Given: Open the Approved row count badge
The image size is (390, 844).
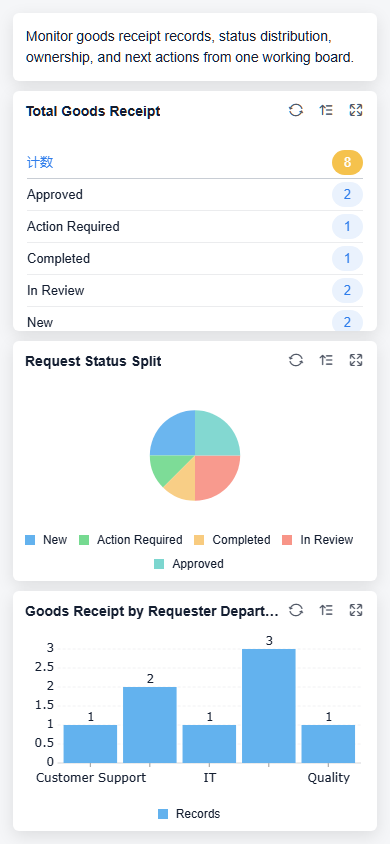Looking at the screenshot, I should tap(348, 194).
